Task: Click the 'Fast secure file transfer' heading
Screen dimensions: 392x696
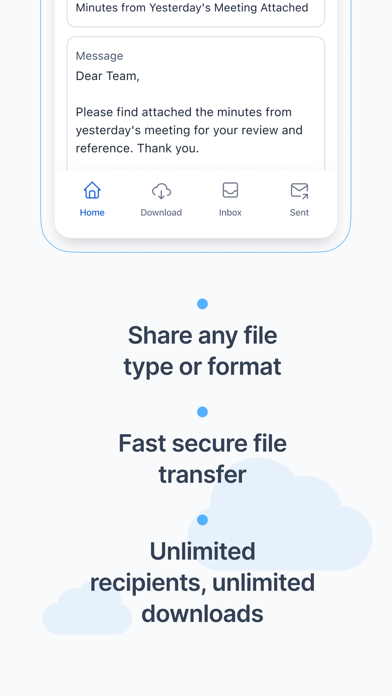Action: (202, 459)
